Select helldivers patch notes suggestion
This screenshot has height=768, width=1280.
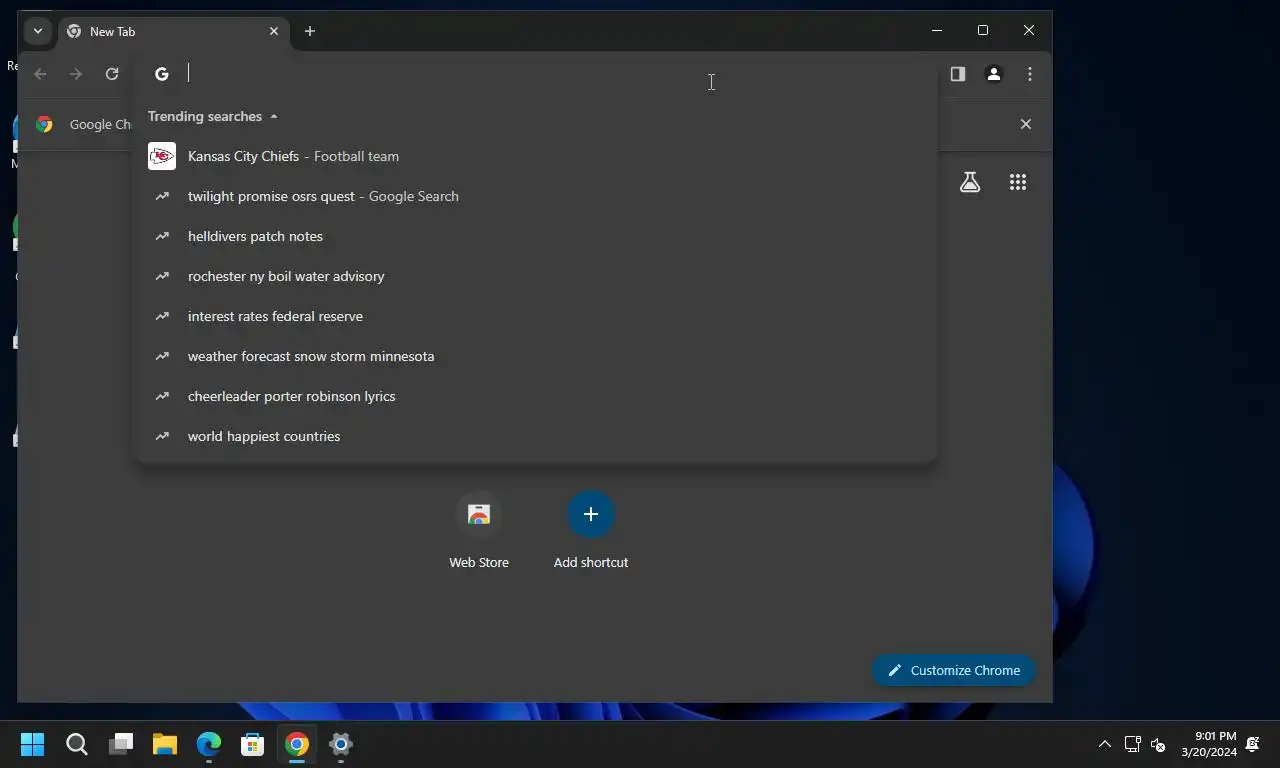pos(535,236)
